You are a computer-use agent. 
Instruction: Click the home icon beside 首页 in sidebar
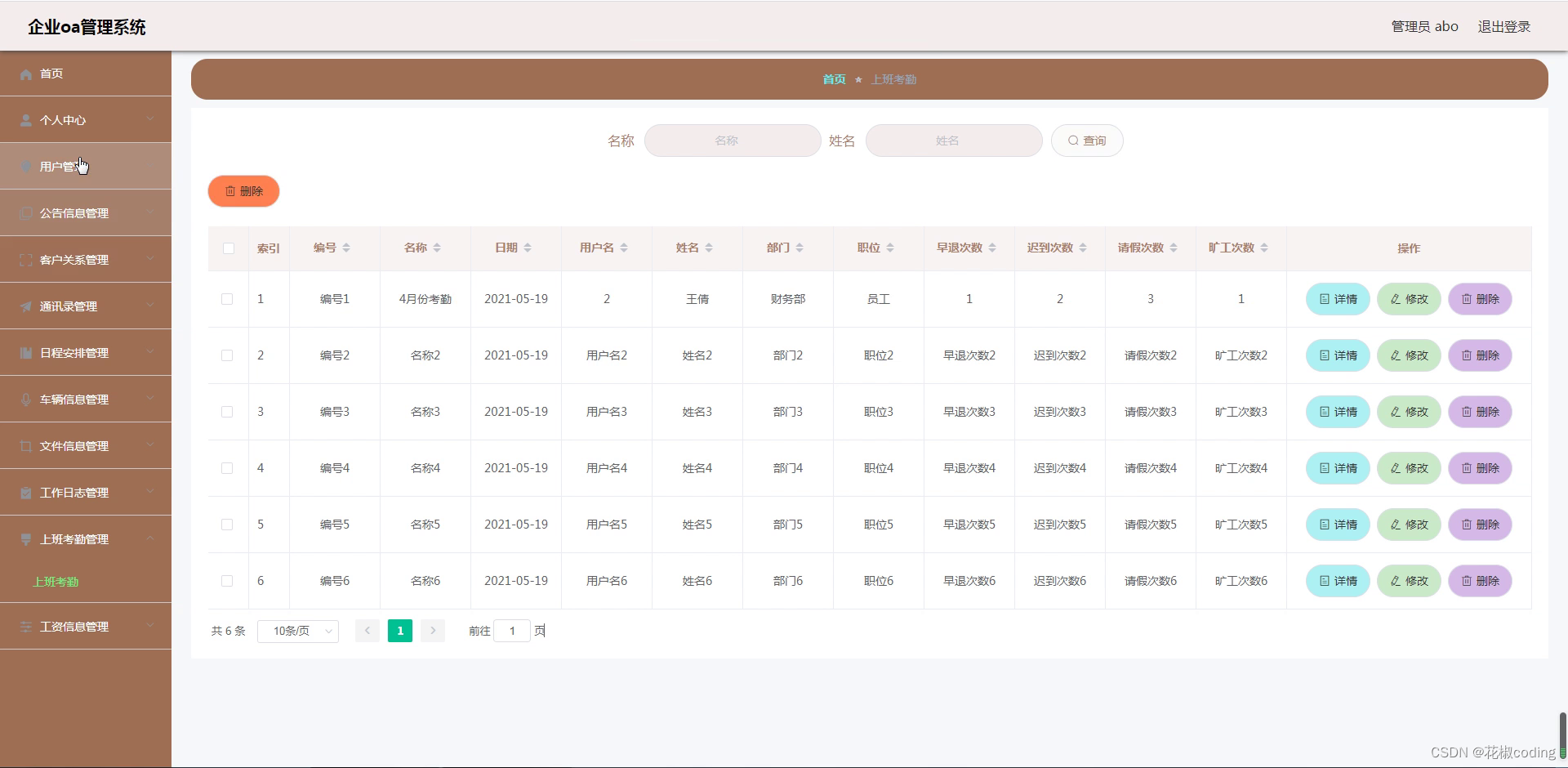26,74
